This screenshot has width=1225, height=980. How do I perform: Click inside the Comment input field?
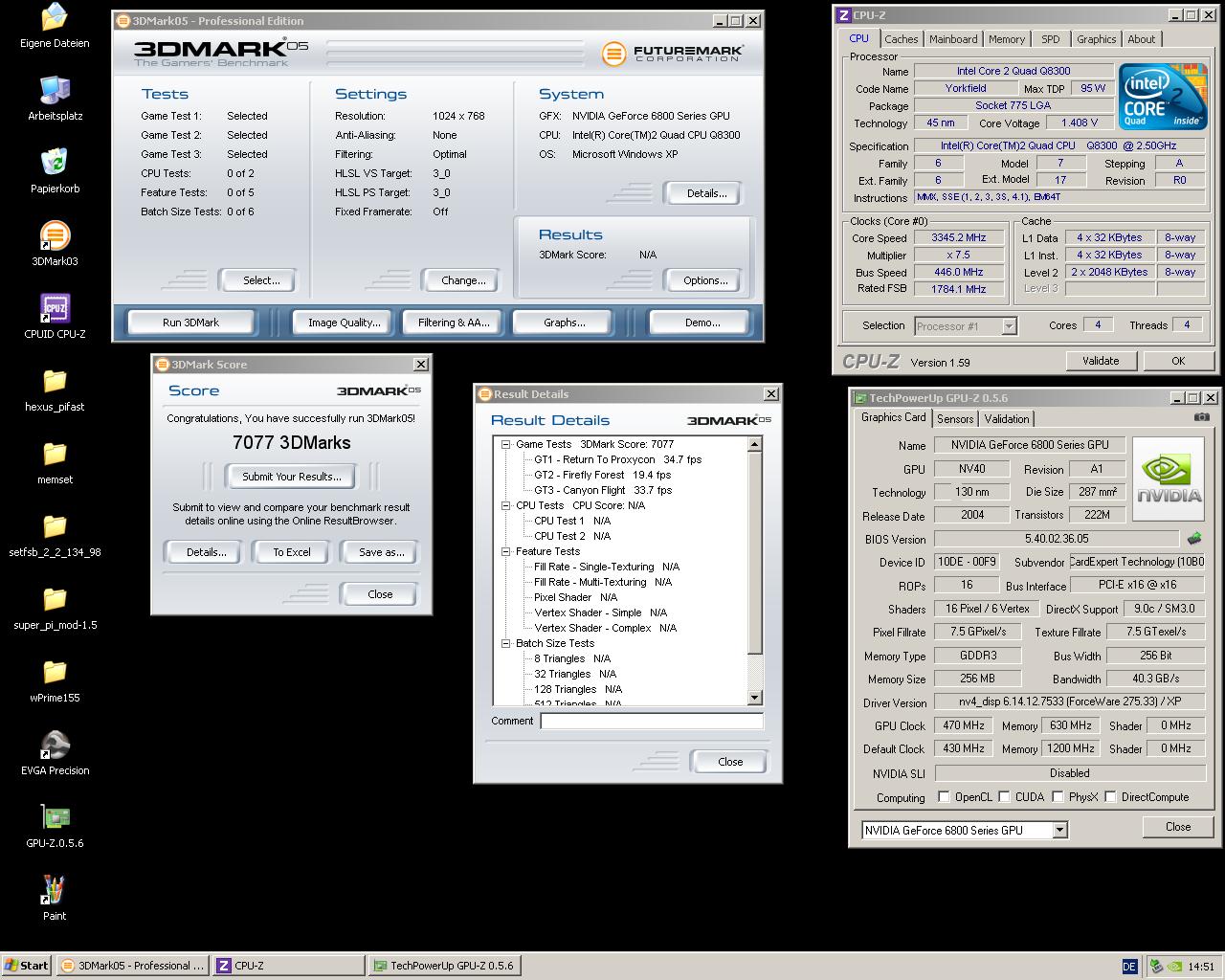click(x=651, y=722)
